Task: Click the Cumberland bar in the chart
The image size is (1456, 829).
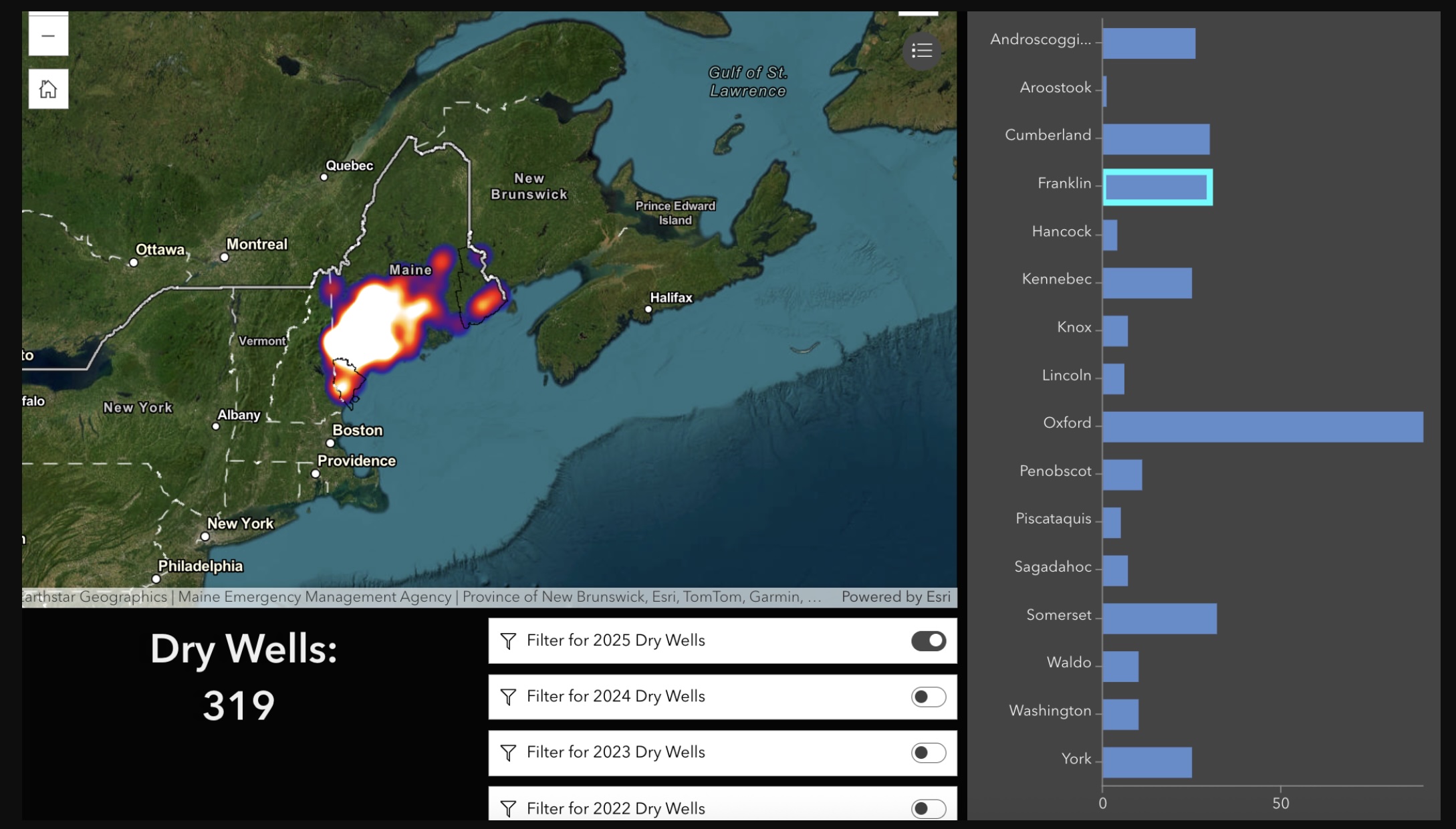Action: pos(1155,139)
